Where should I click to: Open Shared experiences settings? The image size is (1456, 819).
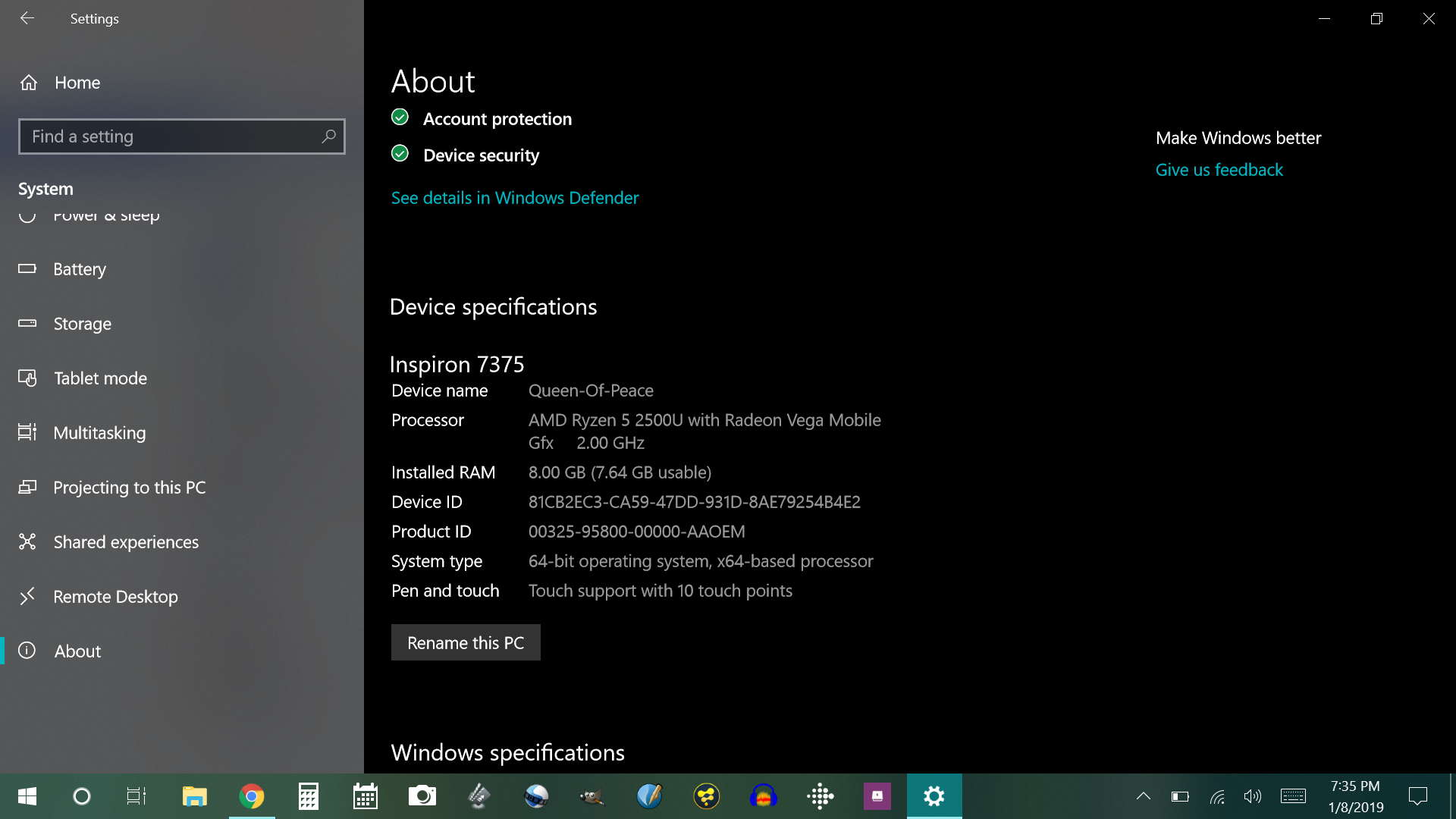pyautogui.click(x=126, y=542)
